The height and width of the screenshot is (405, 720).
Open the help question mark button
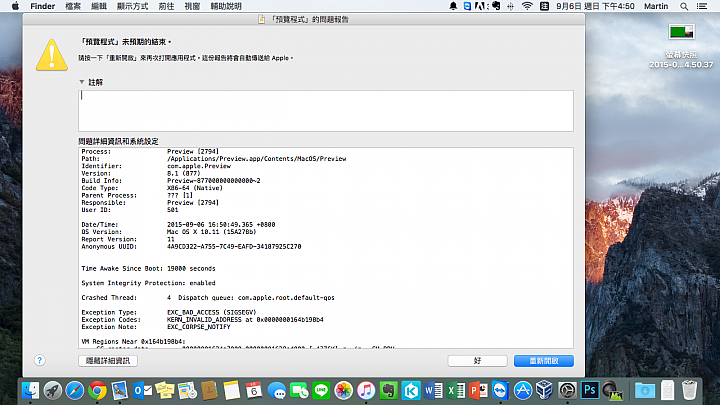coord(39,360)
